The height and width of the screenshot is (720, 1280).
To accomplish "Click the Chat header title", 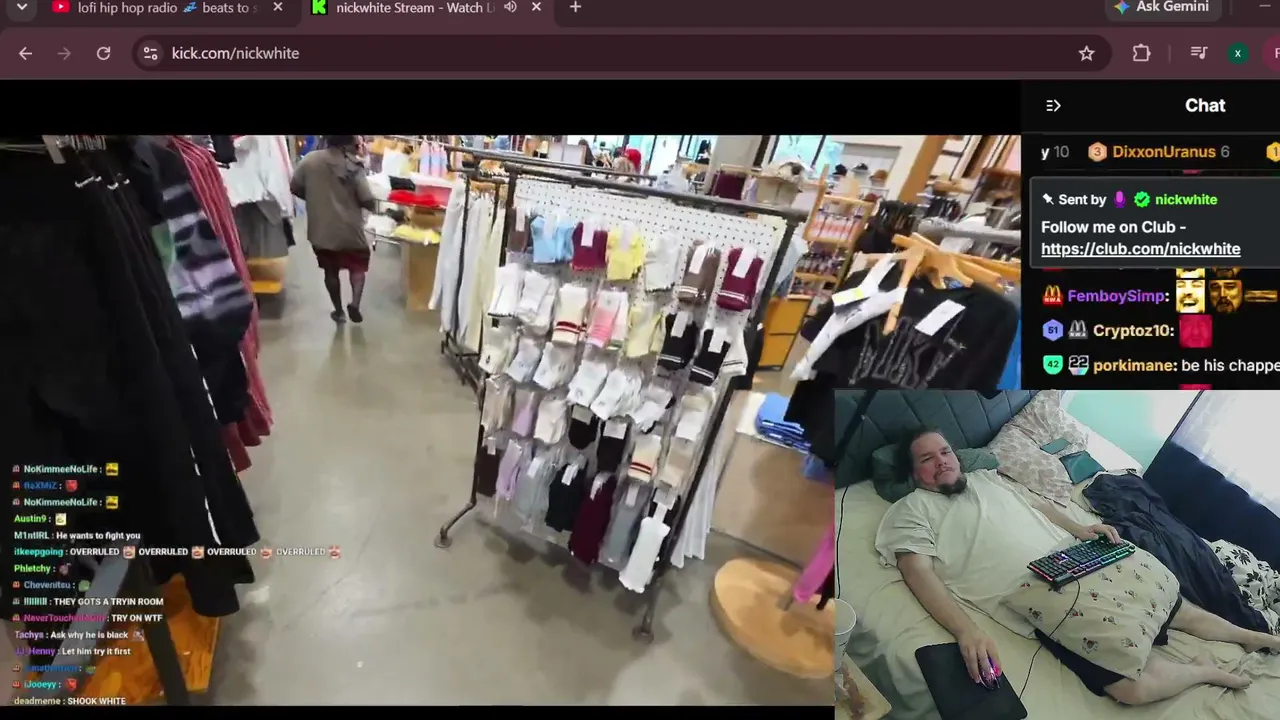I will pyautogui.click(x=1205, y=105).
